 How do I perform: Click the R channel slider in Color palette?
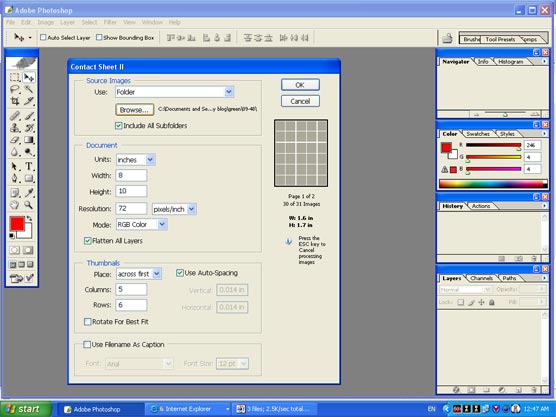pyautogui.click(x=493, y=145)
